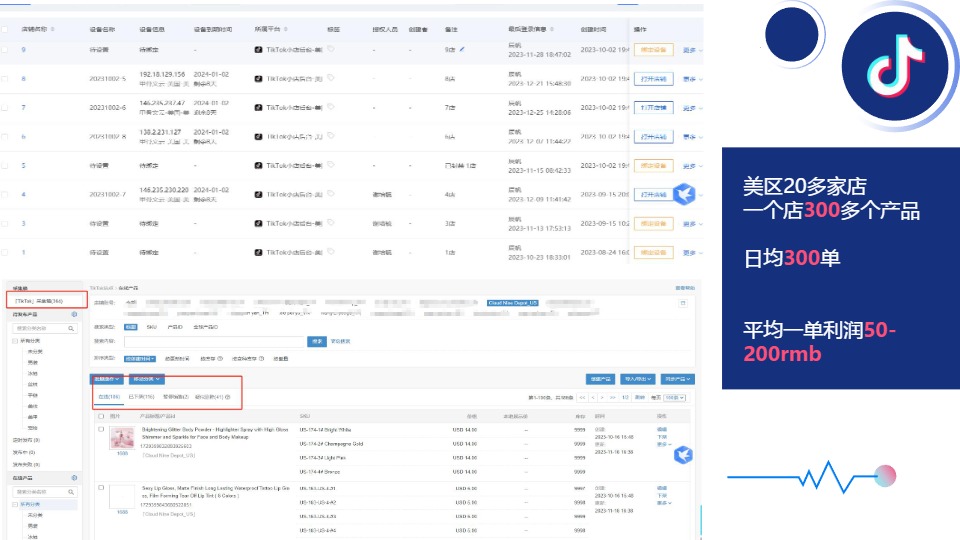Open the 'more' dropdown for store 9

pyautogui.click(x=692, y=50)
